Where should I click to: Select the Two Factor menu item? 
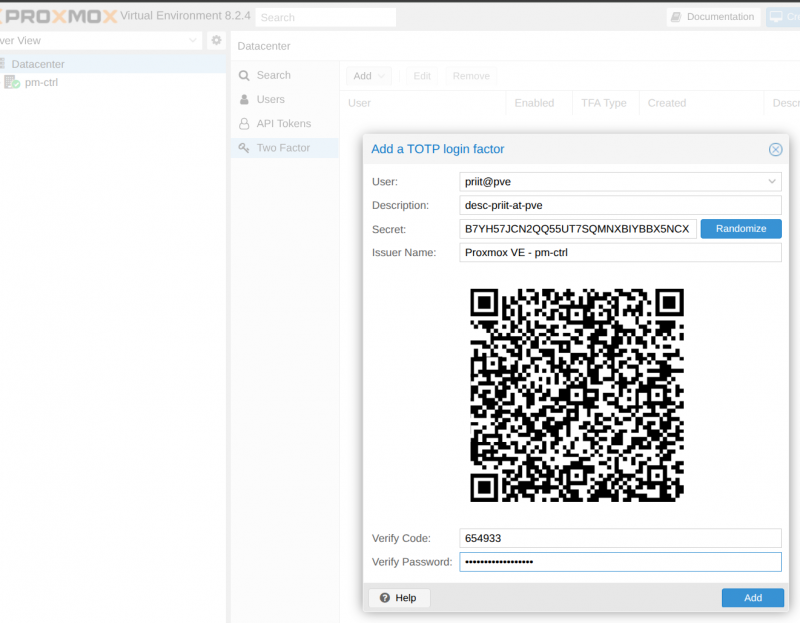(x=285, y=148)
